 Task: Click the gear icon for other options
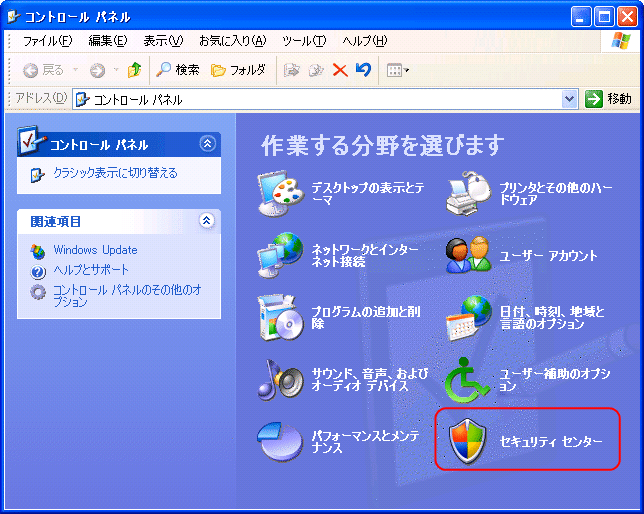click(38, 292)
